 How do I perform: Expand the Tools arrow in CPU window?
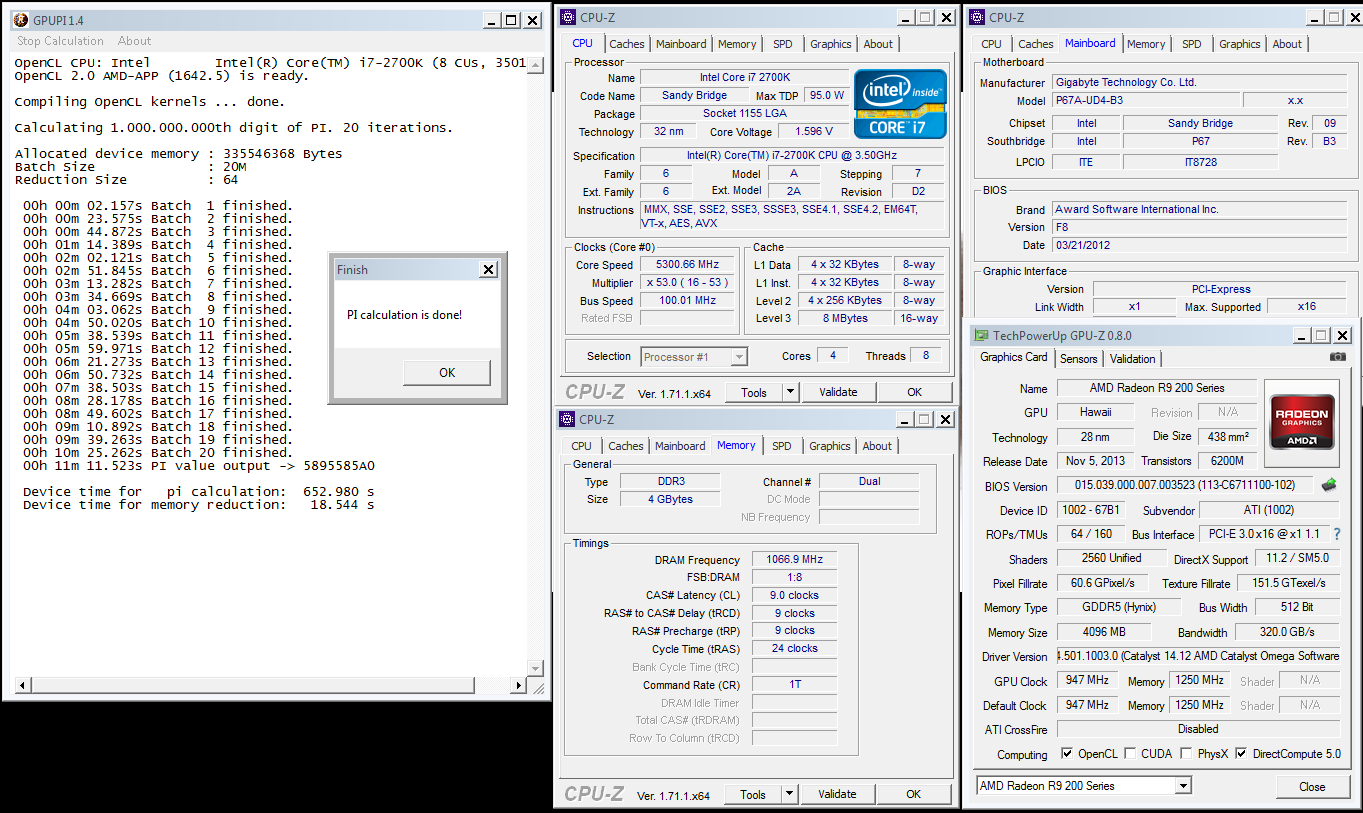tap(790, 393)
